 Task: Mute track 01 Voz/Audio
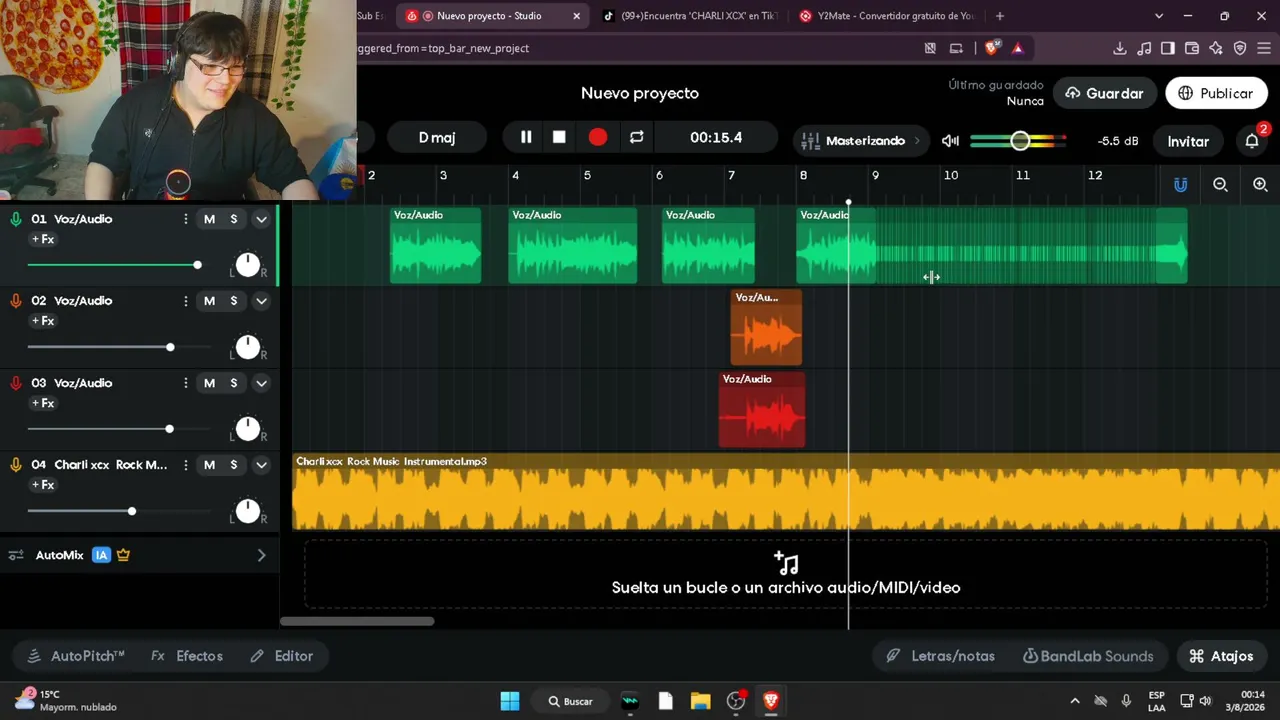[209, 219]
